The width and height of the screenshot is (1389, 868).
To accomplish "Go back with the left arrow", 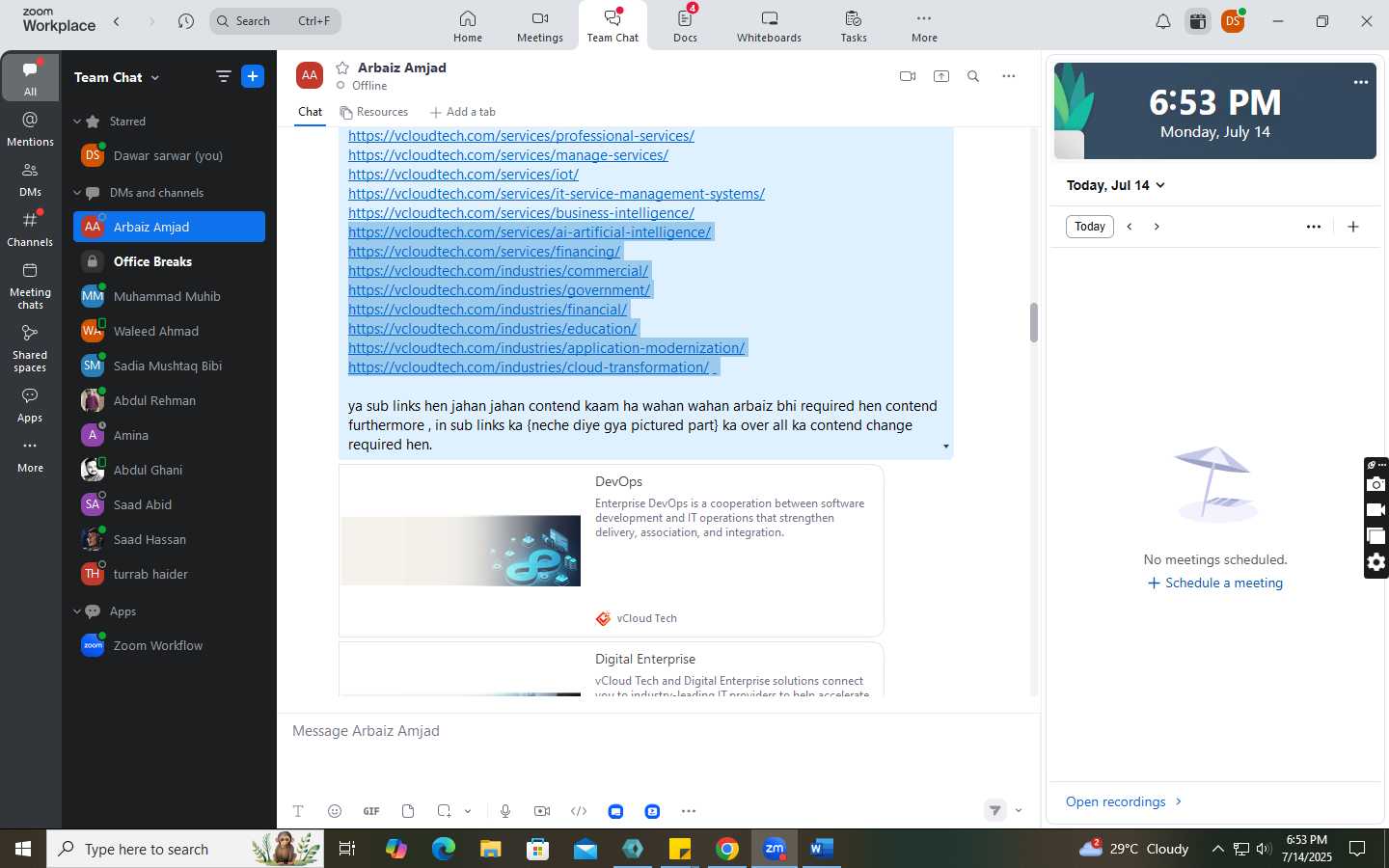I will click(x=117, y=20).
